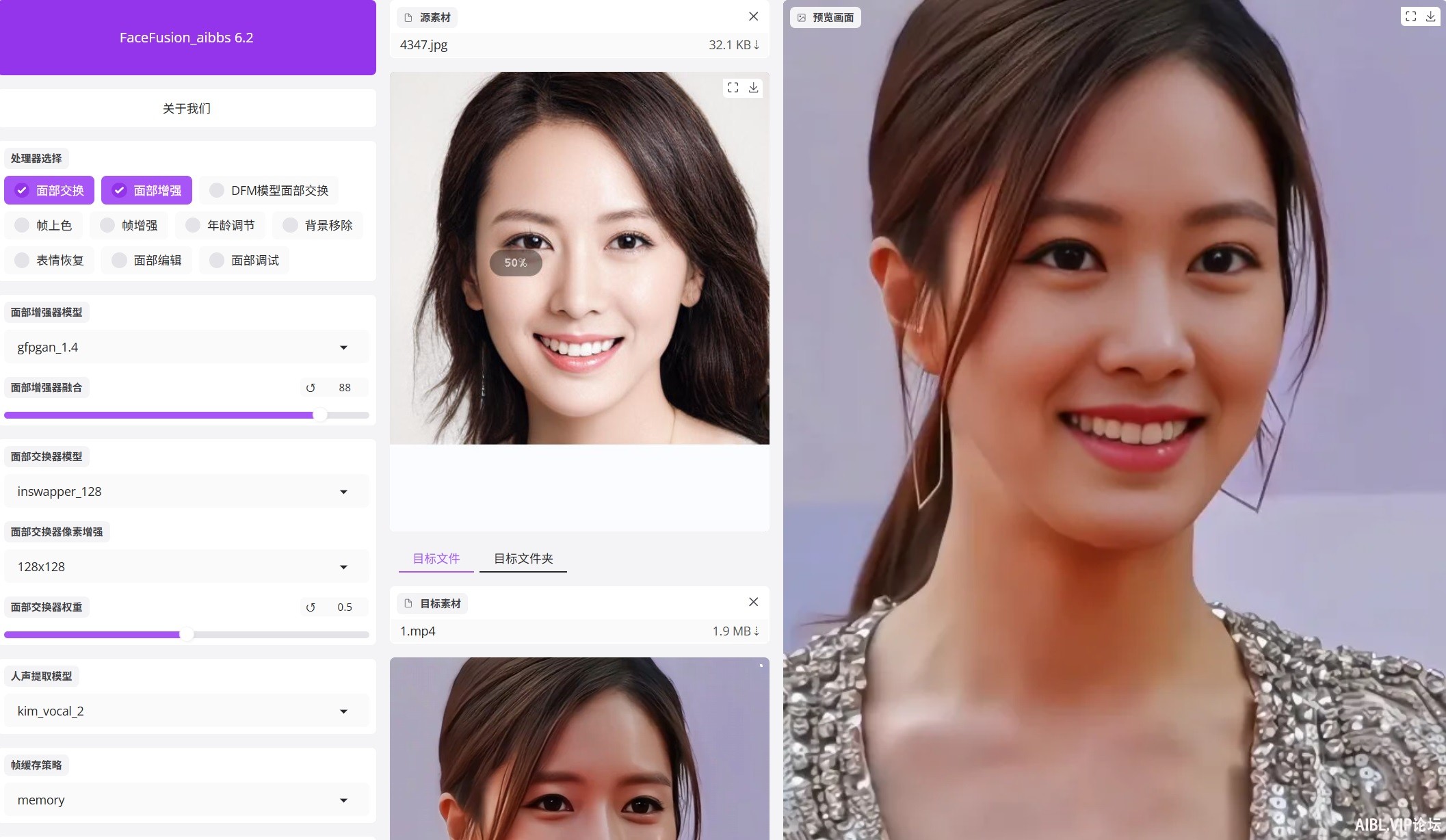Enable the 面部调试 processor
The height and width of the screenshot is (840, 1446).
244,260
